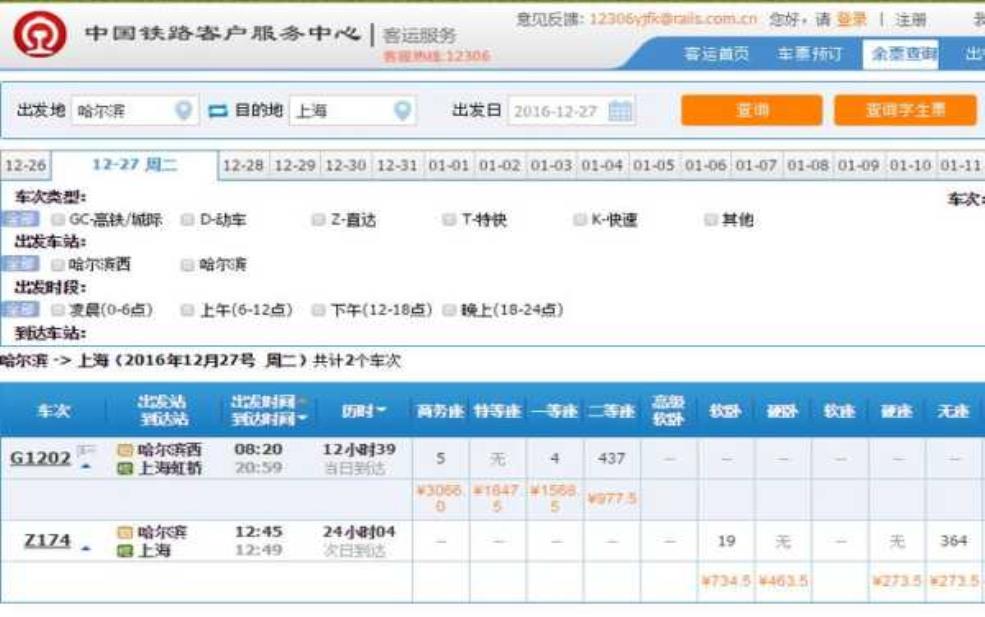Check the GC-高铁/城际 train type box
This screenshot has width=985, height=617.
pos(58,220)
